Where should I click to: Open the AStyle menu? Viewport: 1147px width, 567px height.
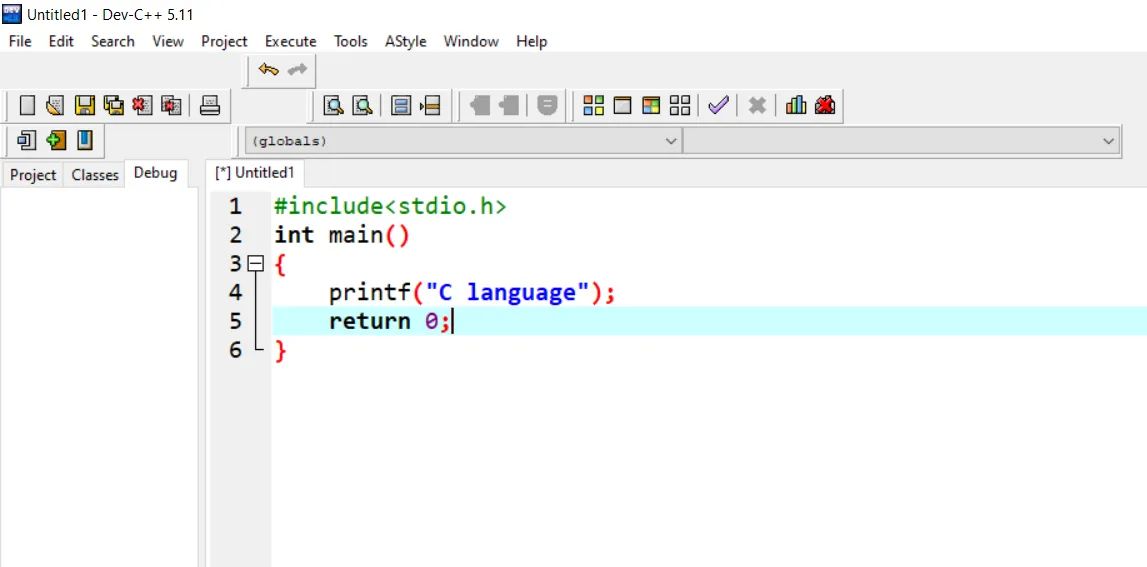pos(405,42)
